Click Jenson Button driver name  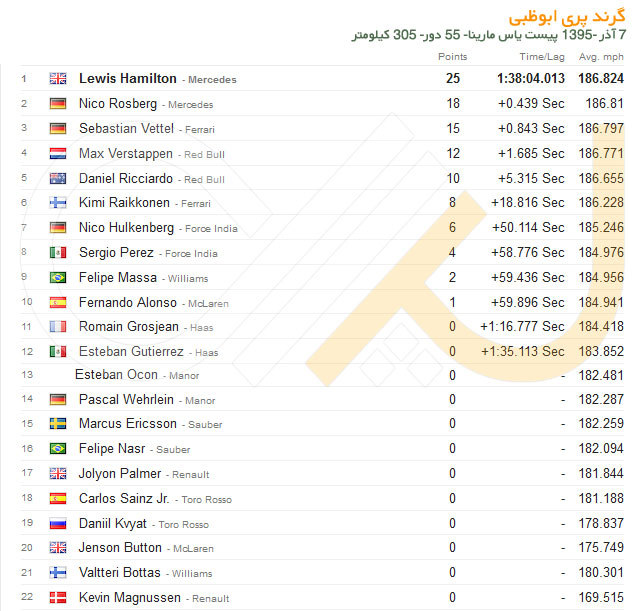120,547
